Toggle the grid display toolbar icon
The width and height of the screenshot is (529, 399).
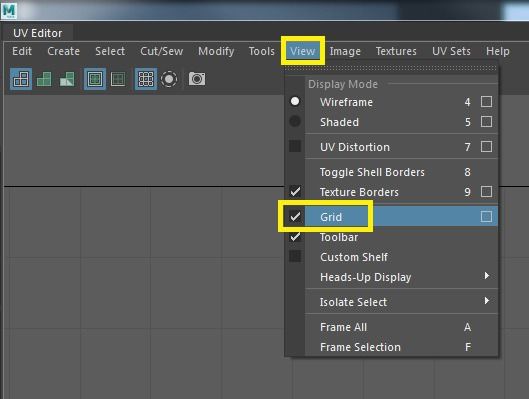pyautogui.click(x=146, y=79)
